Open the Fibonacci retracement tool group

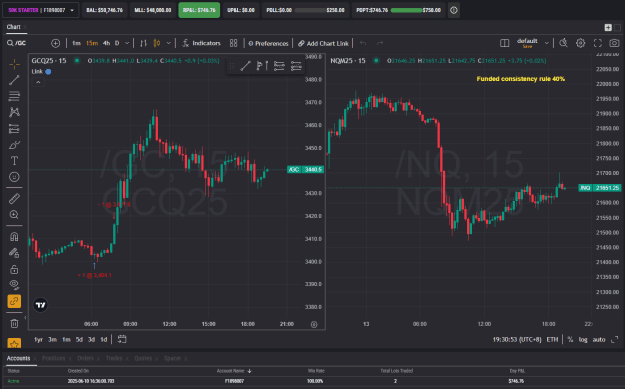(x=14, y=96)
